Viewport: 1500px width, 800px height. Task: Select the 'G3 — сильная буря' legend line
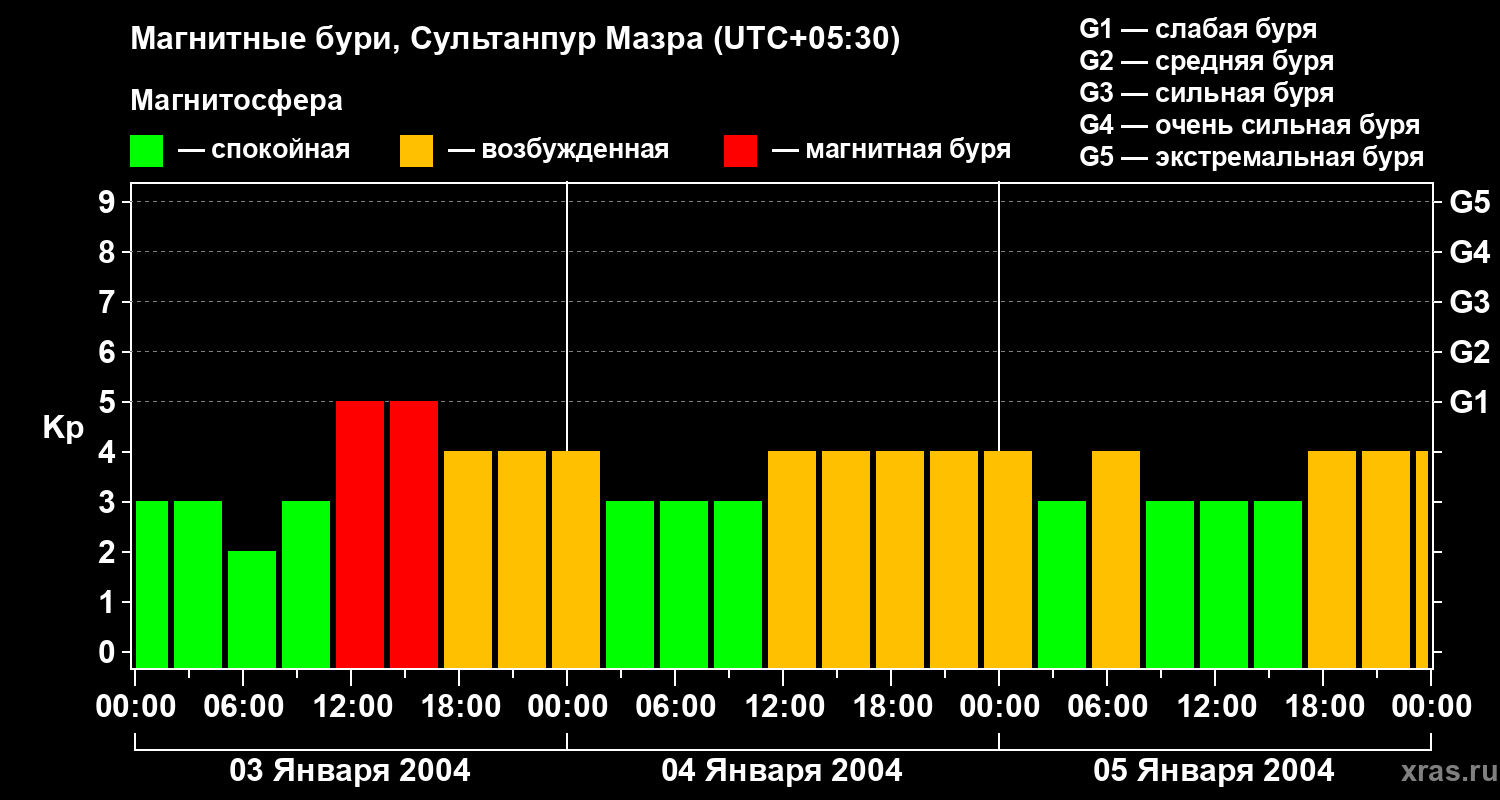(x=1207, y=93)
